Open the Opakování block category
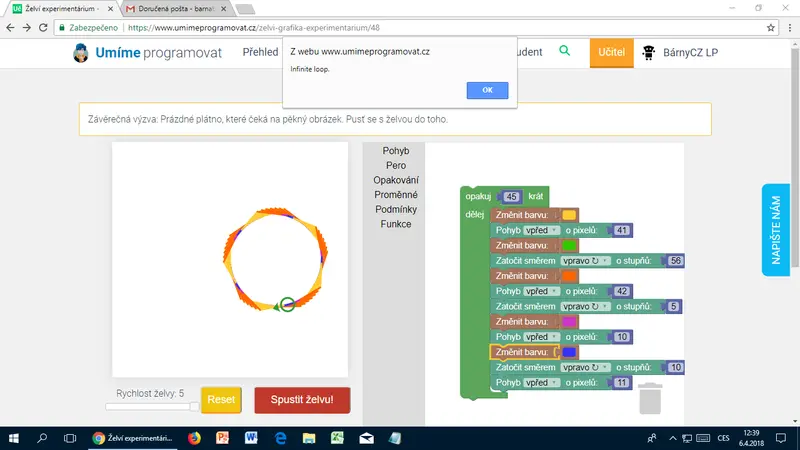The width and height of the screenshot is (800, 450). point(395,180)
